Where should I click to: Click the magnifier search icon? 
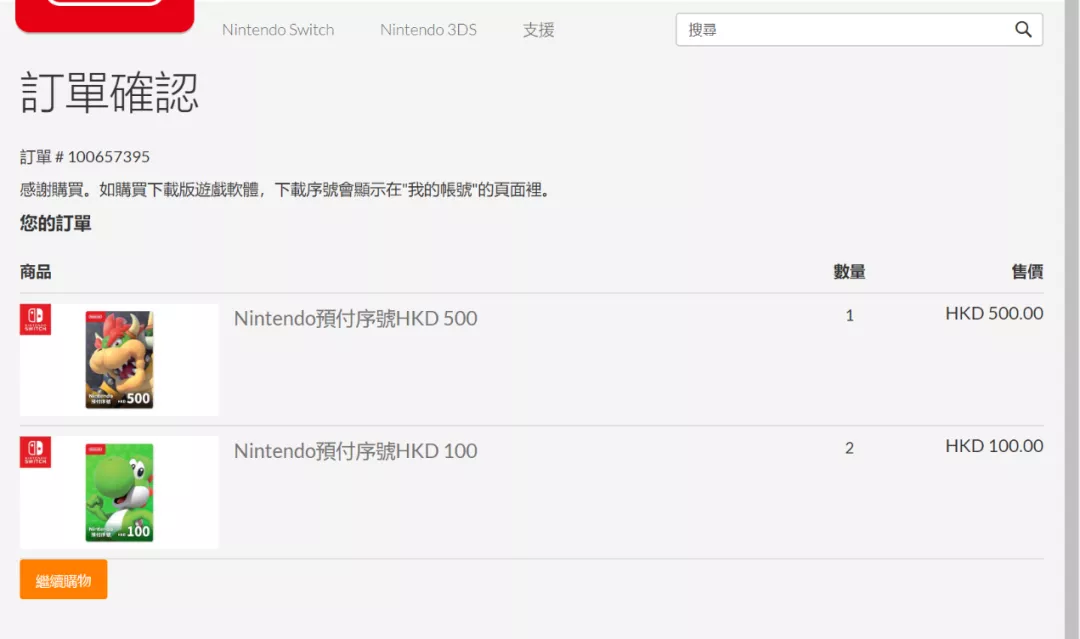[x=1023, y=30]
